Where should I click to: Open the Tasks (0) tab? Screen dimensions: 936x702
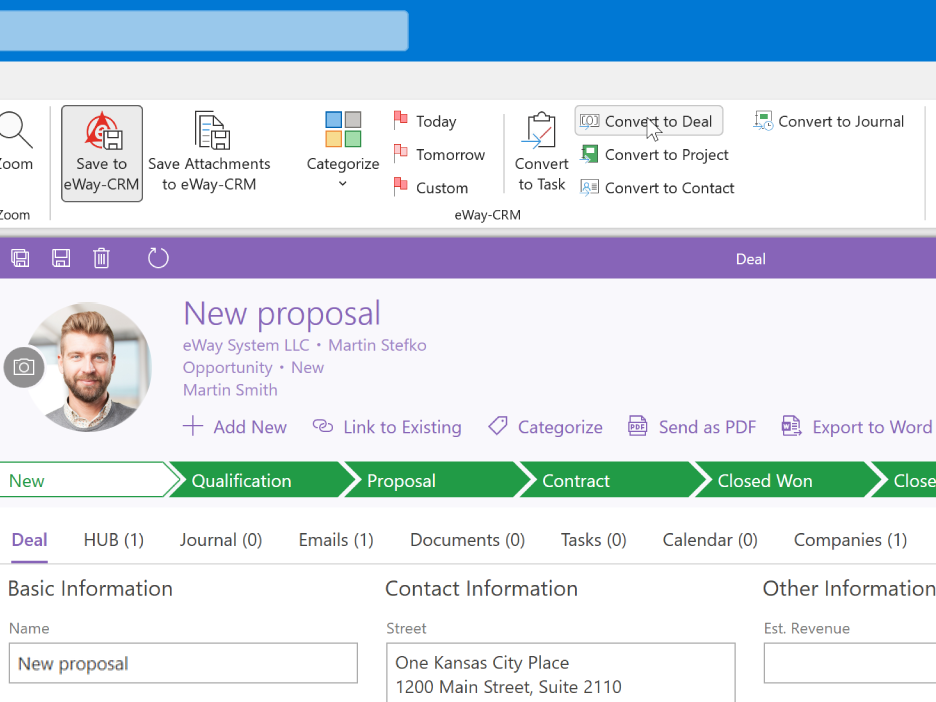594,540
